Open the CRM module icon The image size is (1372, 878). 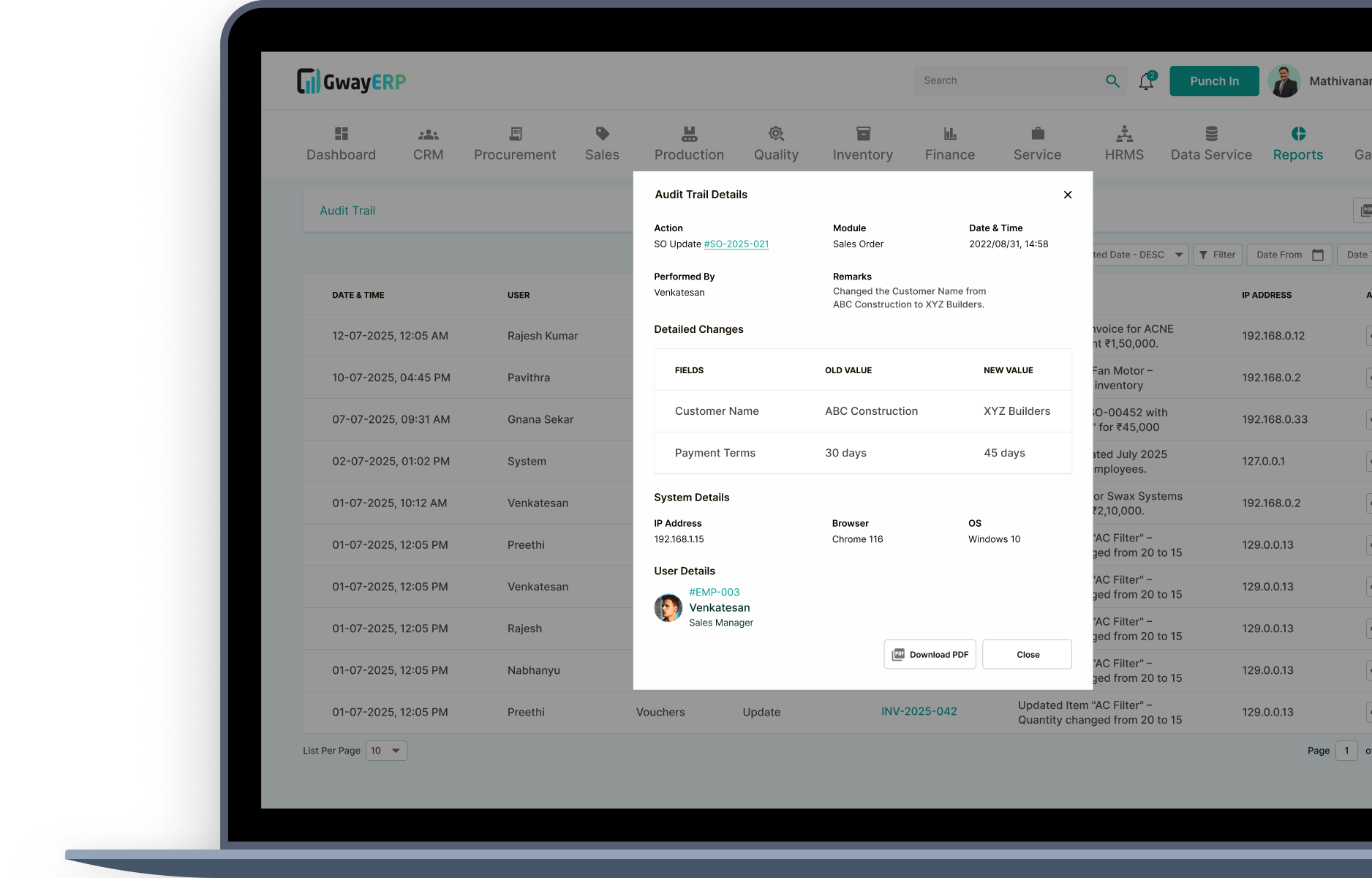428,134
